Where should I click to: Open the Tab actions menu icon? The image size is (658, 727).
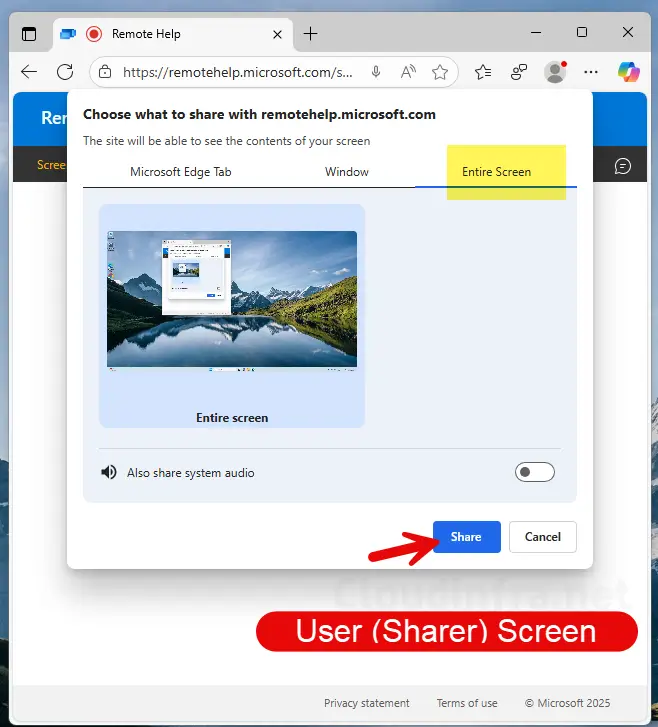[x=29, y=34]
